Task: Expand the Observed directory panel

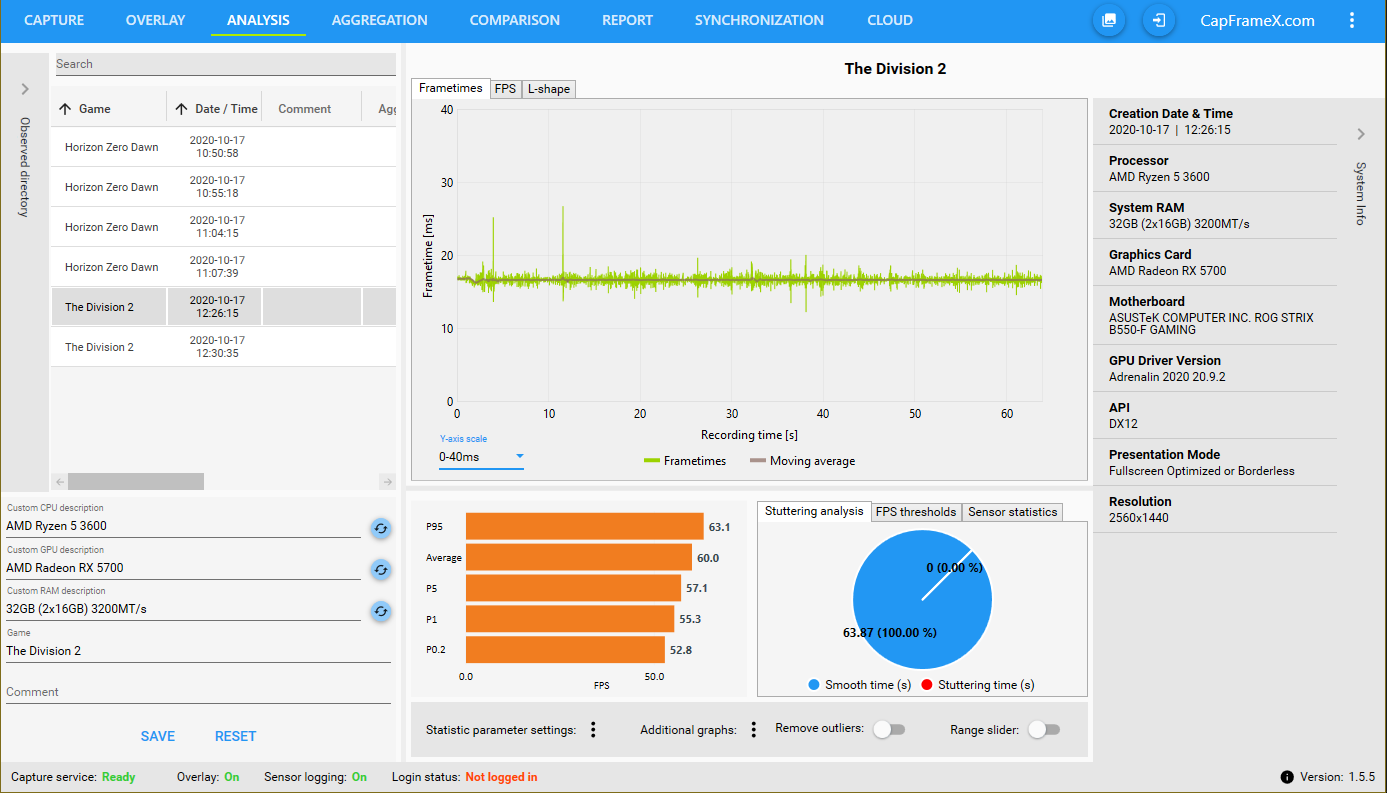Action: tap(25, 89)
